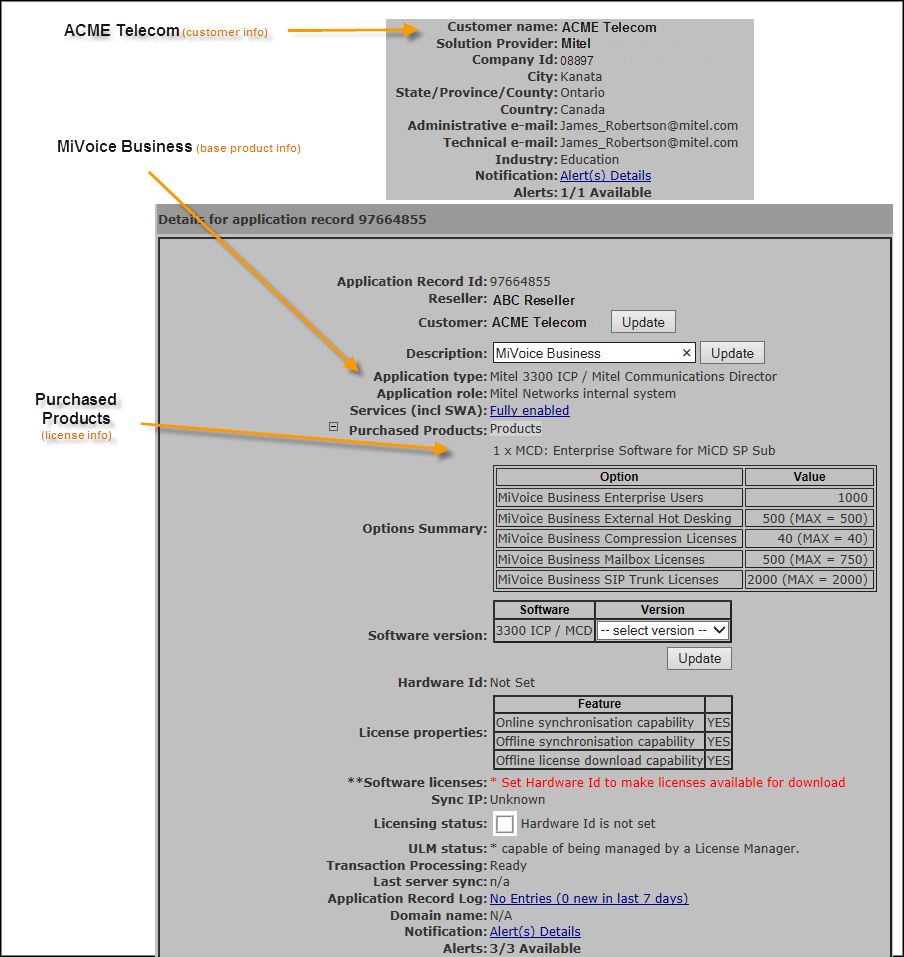Viewport: 904px width, 957px height.
Task: Click the 2000 (MAX = 2000) value cell
Action: [809, 579]
